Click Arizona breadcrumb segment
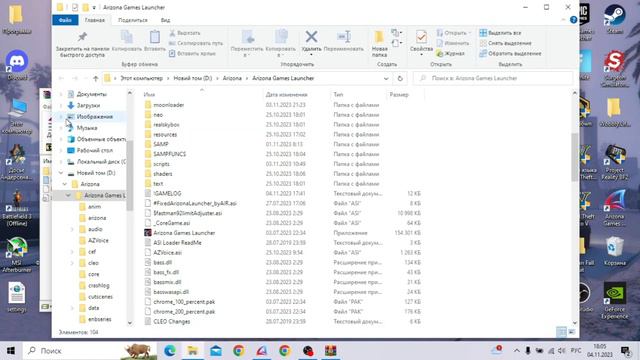640x360 pixels. pyautogui.click(x=232, y=78)
